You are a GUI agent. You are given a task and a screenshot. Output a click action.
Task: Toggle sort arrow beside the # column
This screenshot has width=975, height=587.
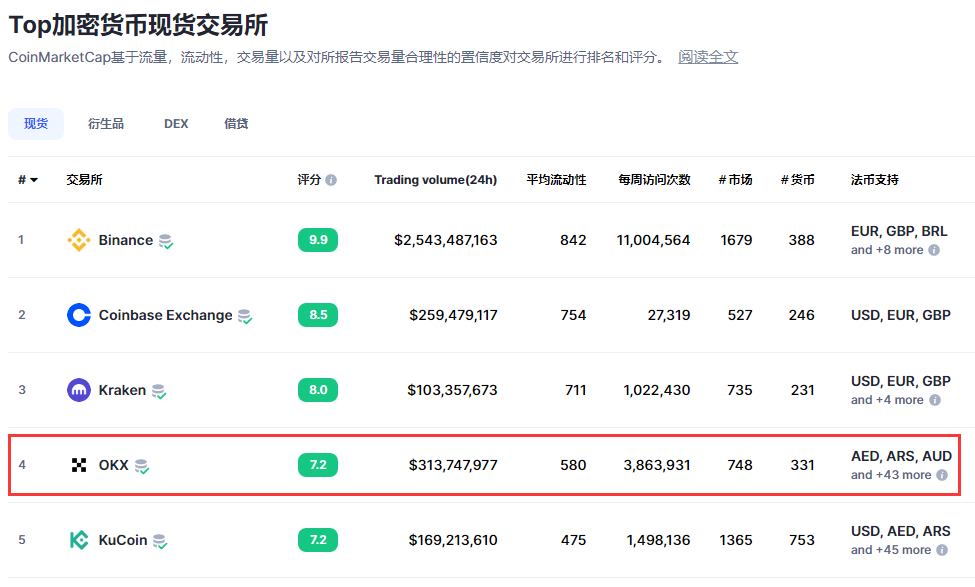34,180
